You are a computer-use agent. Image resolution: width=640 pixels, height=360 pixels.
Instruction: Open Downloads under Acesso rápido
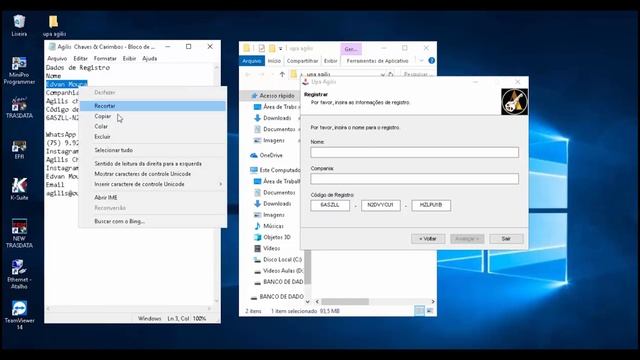[273, 118]
